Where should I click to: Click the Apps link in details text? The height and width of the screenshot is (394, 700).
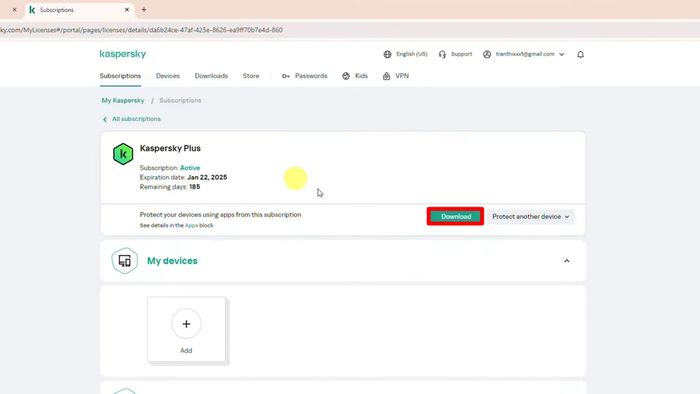191,225
